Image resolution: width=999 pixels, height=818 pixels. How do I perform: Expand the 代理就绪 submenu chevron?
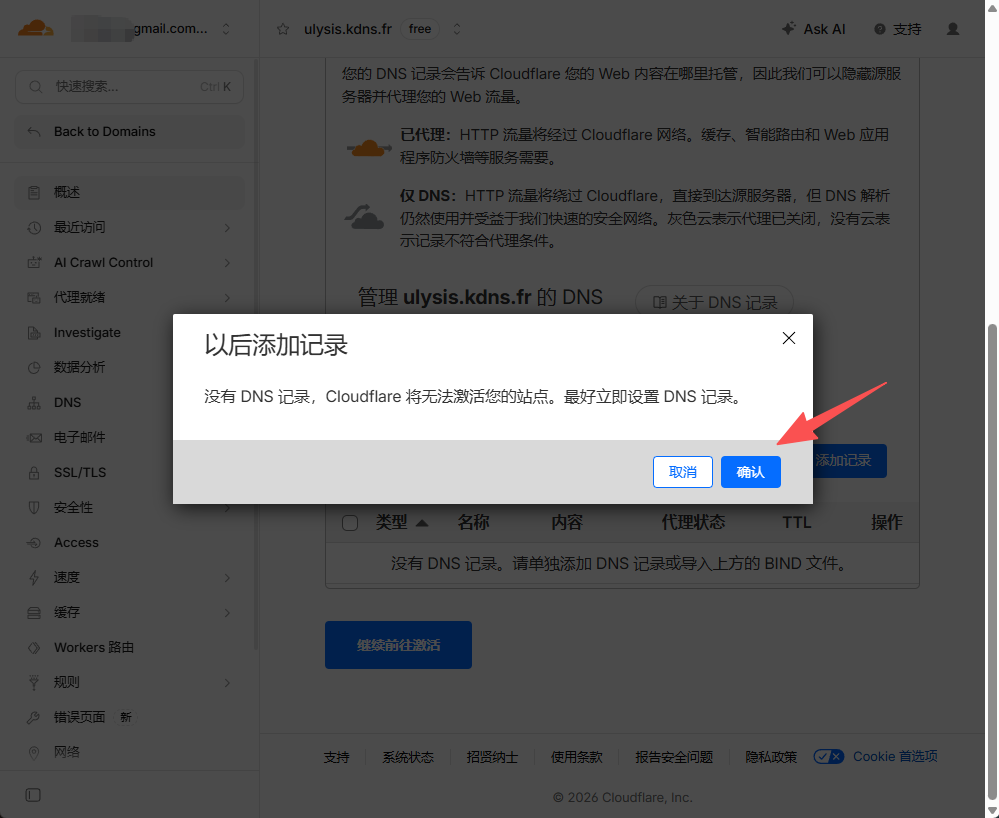(x=227, y=298)
